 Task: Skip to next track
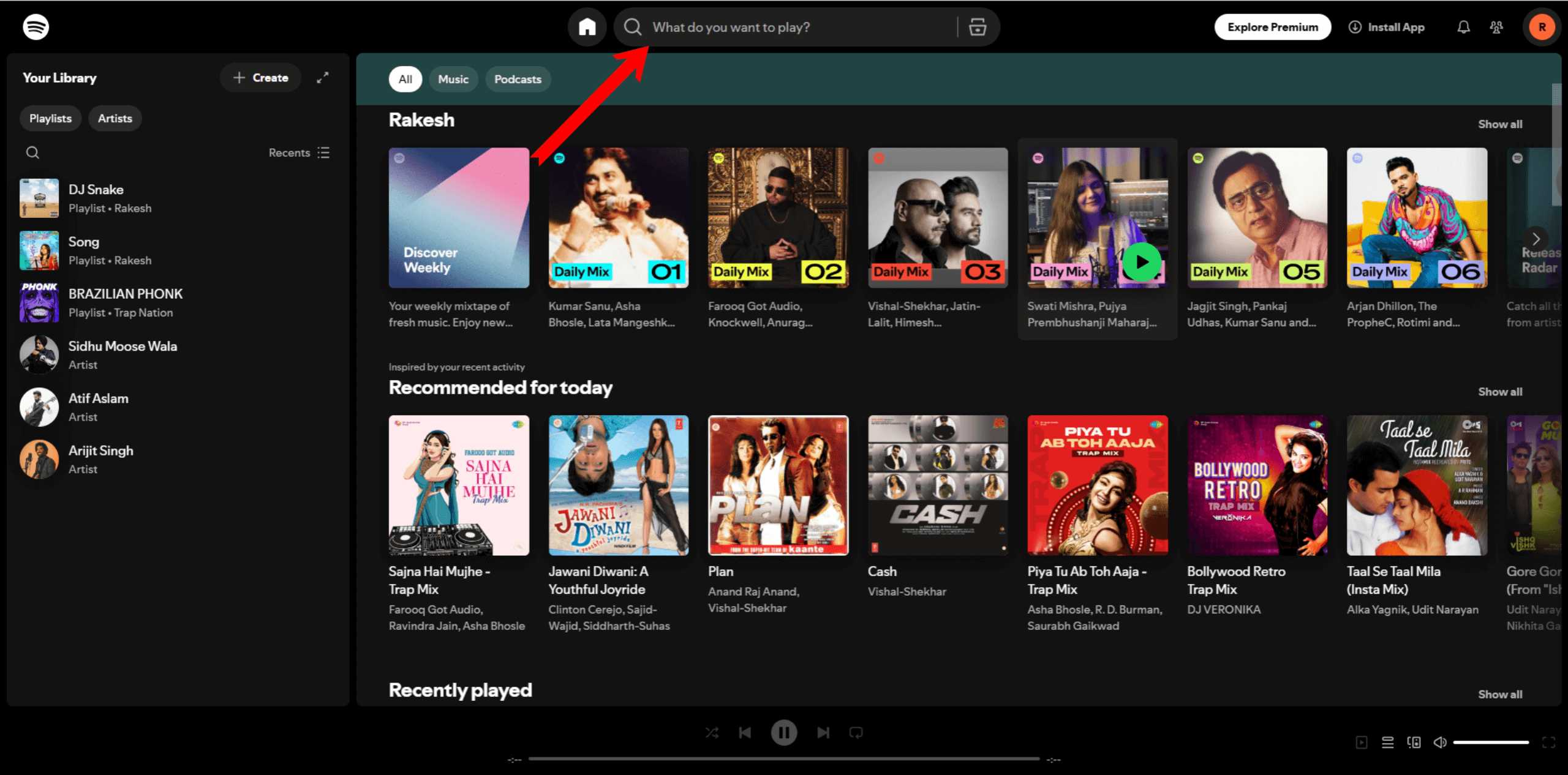(823, 732)
